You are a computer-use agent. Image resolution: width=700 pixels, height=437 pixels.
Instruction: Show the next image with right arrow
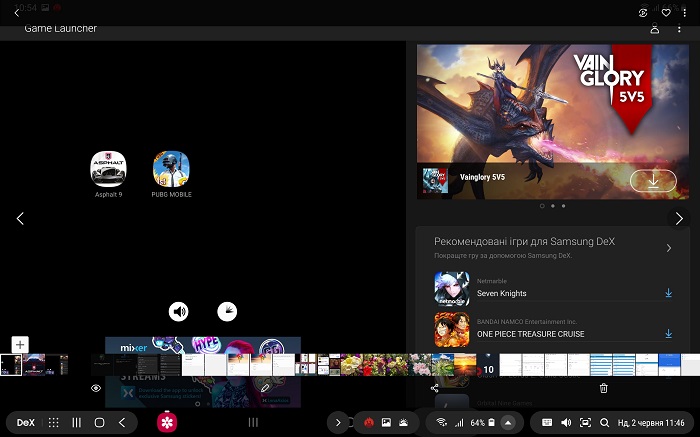click(679, 218)
